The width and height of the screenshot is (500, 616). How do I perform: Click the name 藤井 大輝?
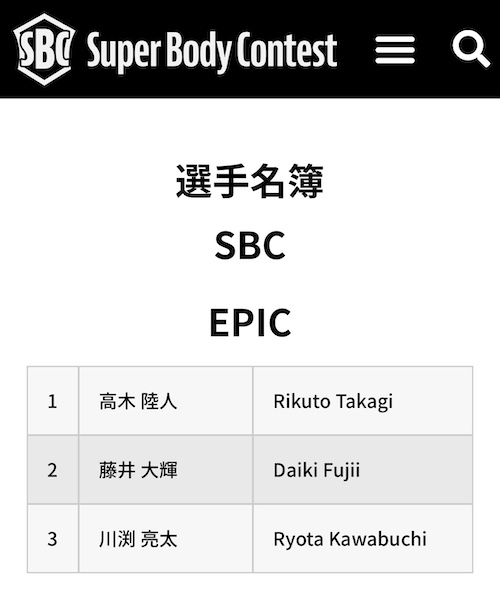pos(138,470)
